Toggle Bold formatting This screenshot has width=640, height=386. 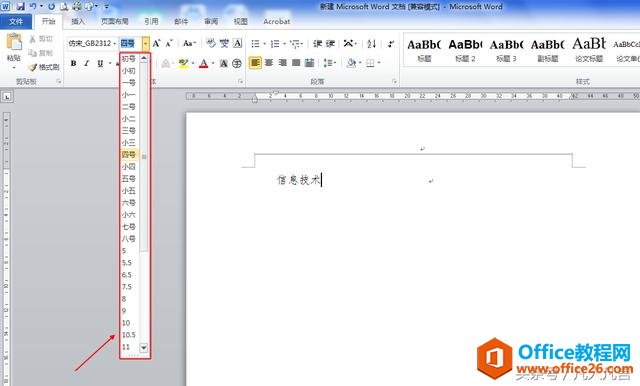(73, 63)
